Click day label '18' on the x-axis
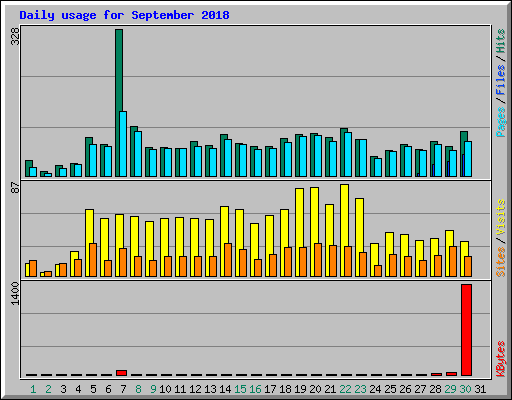512x400 pixels. [285, 389]
